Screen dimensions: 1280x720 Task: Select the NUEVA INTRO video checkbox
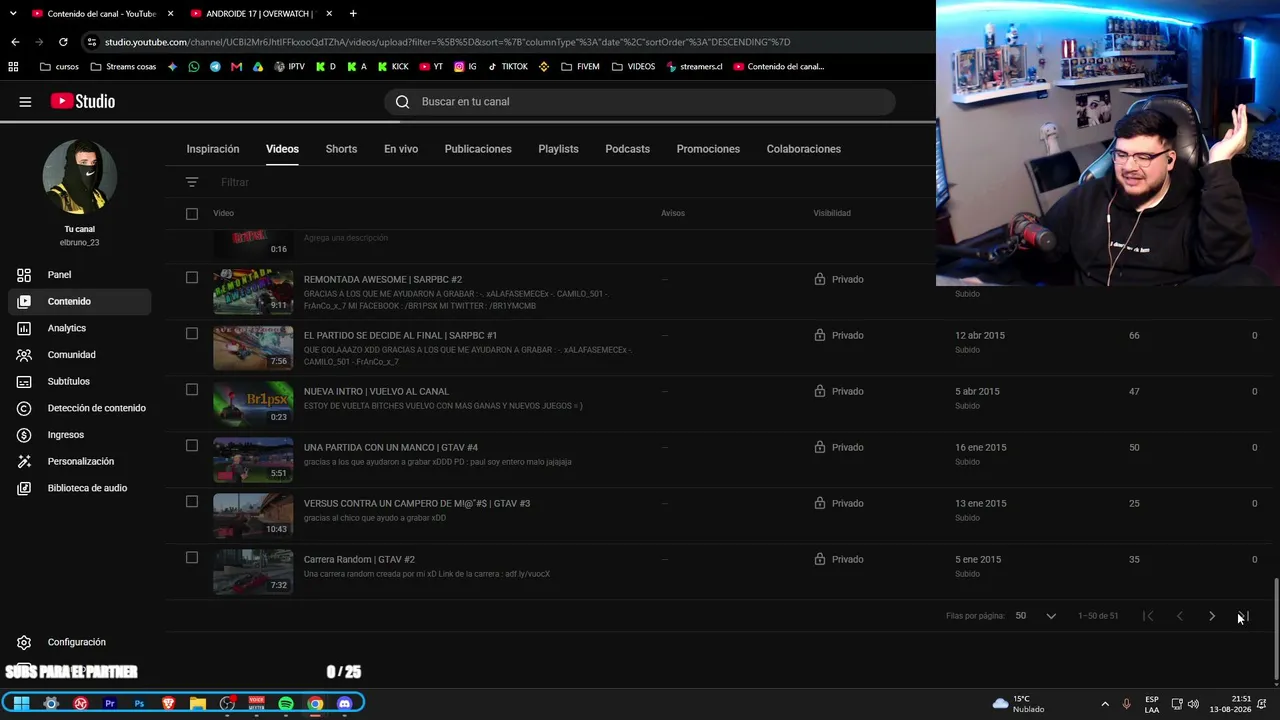(x=192, y=389)
